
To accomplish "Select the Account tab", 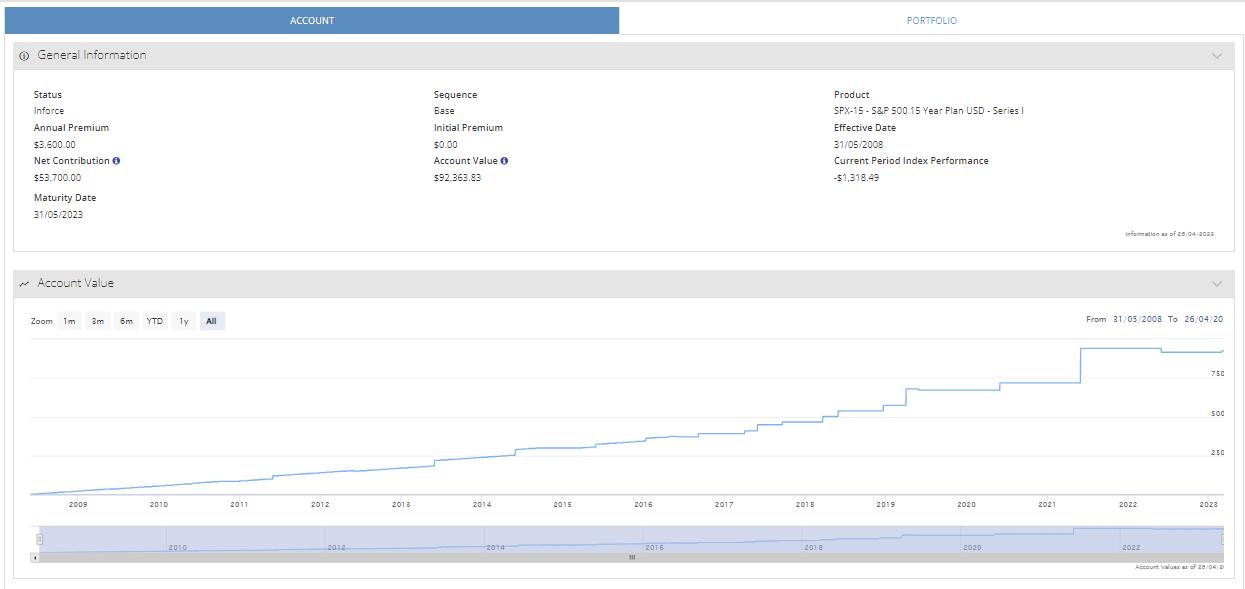I will [312, 20].
